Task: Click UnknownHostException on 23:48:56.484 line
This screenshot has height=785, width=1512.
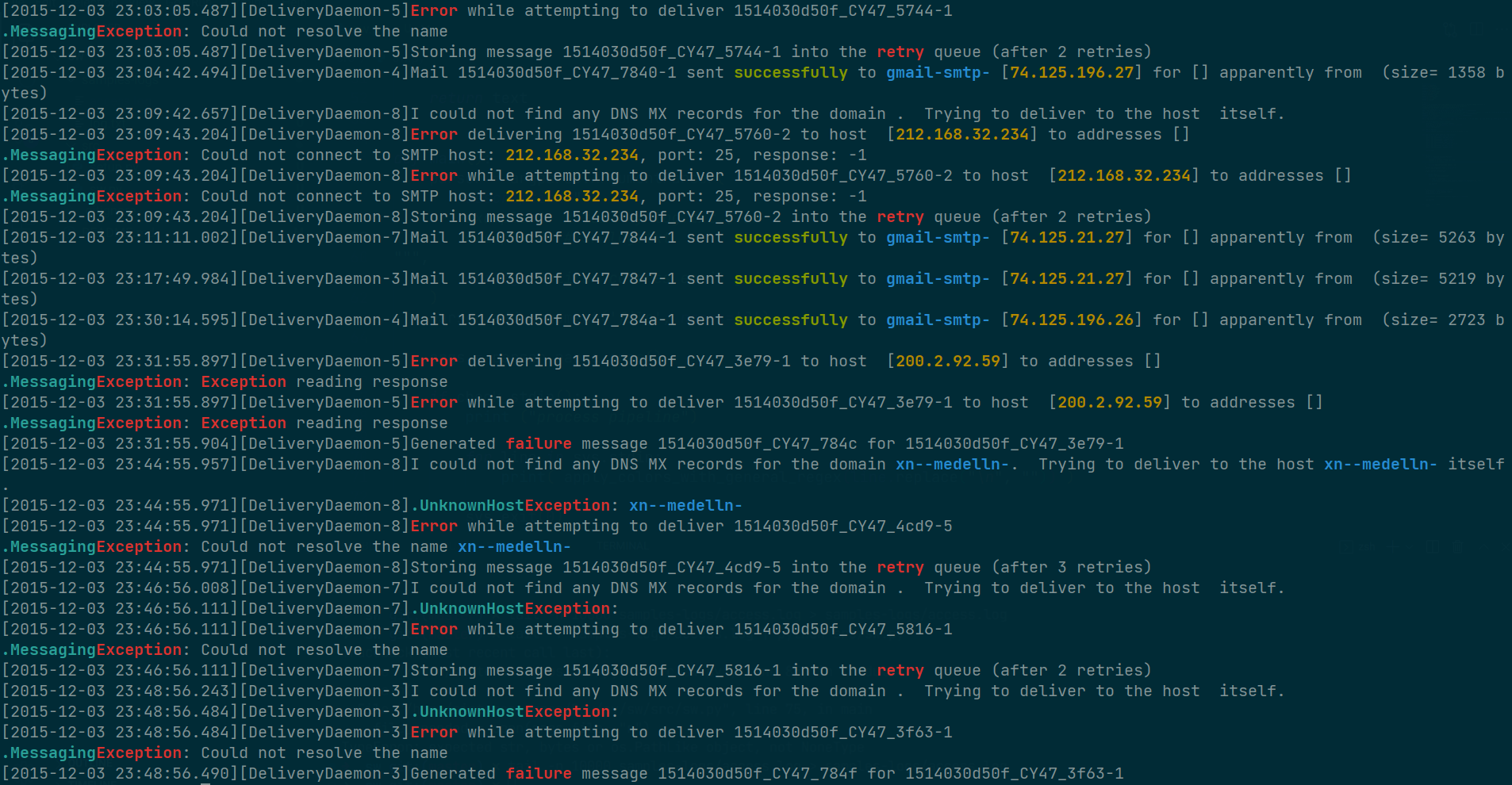Action: 515,711
